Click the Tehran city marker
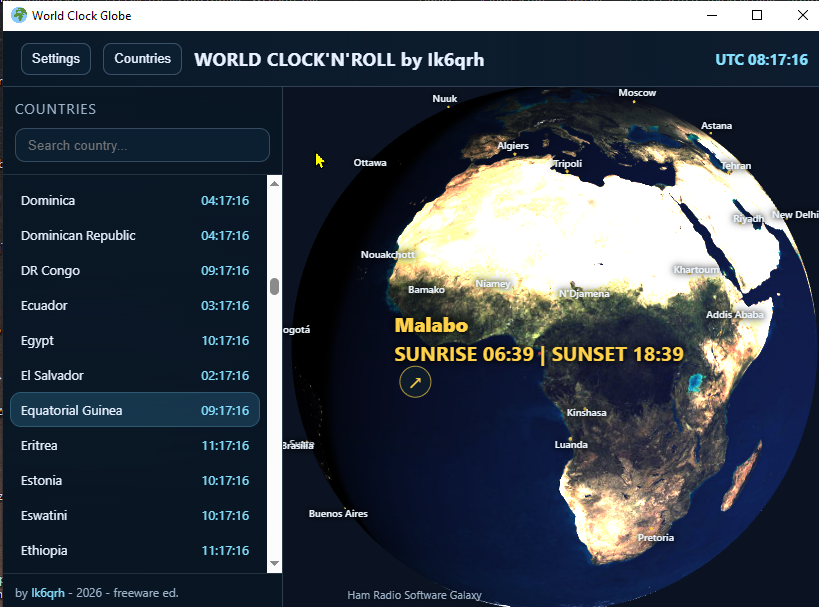819x607 pixels. point(734,165)
